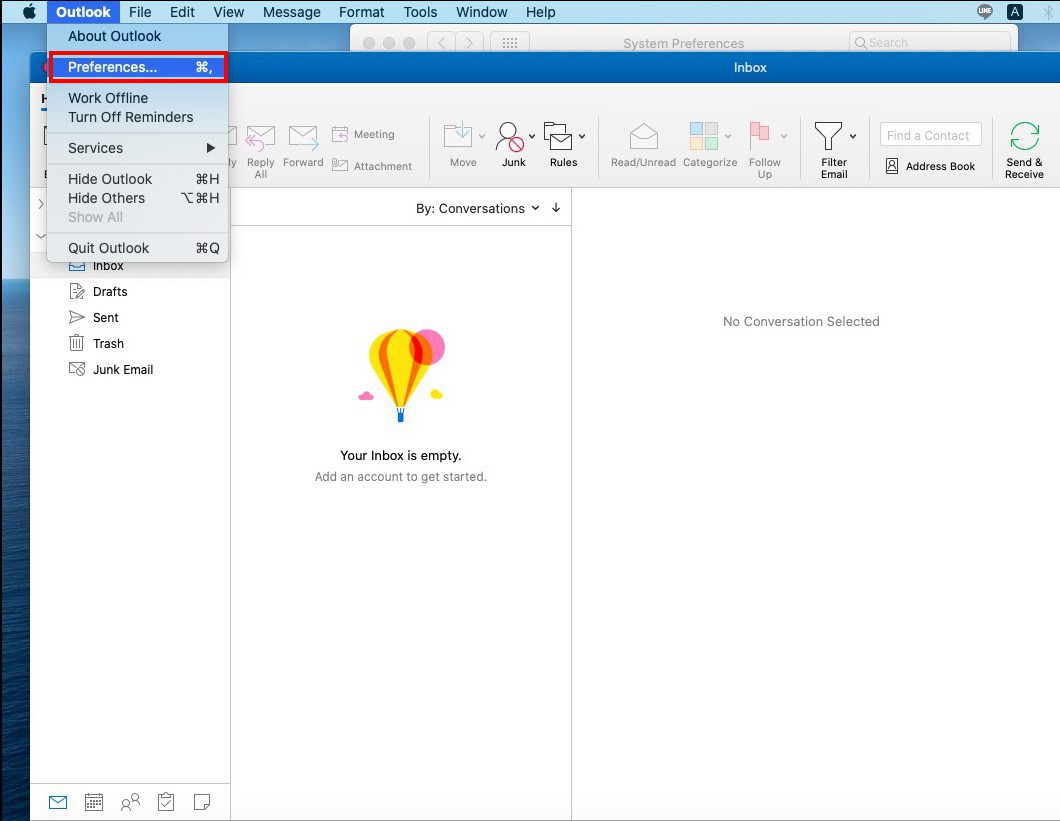This screenshot has width=1060, height=821.
Task: Open the Services submenu
Action: tap(95, 147)
